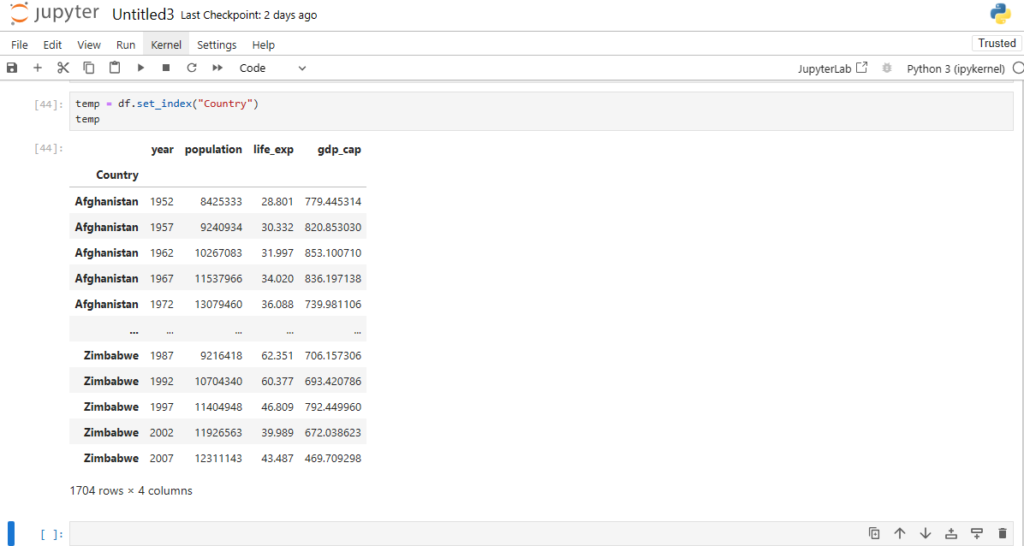Screen dimensions: 1024x546
Task: Open the Settings menu
Action: point(216,45)
